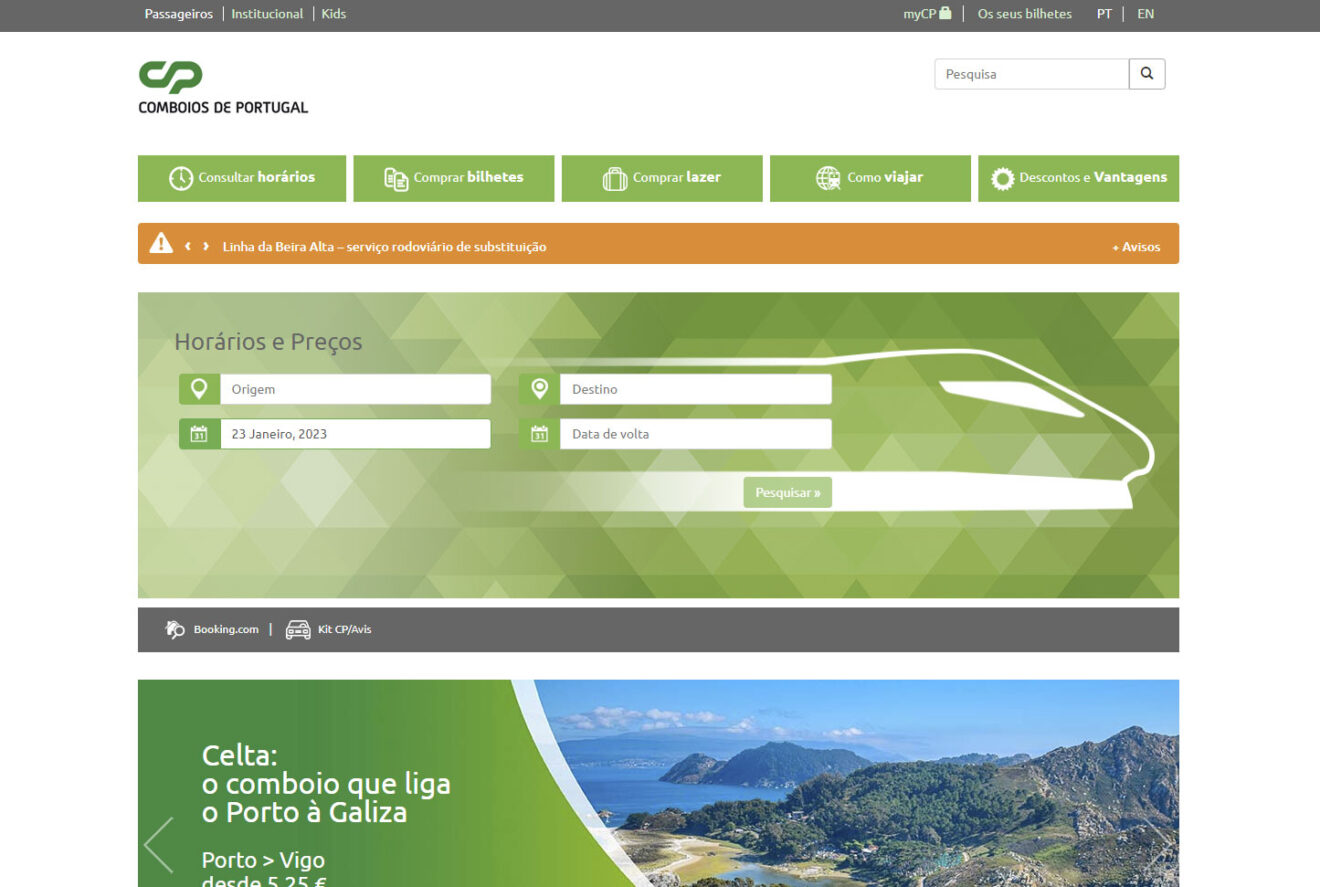Viewport: 1320px width, 887px height.
Task: Go to previous banner slide
Action: [159, 845]
